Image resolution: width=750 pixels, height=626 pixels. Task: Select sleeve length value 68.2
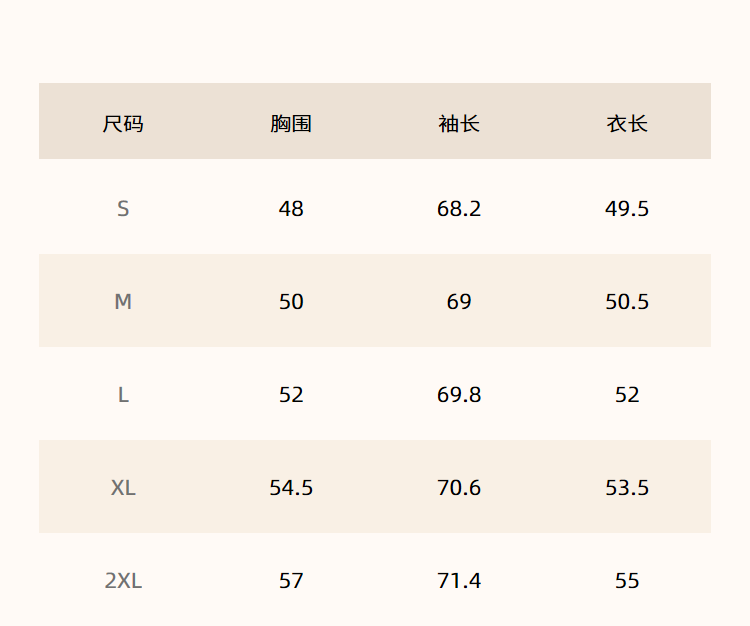(x=459, y=209)
